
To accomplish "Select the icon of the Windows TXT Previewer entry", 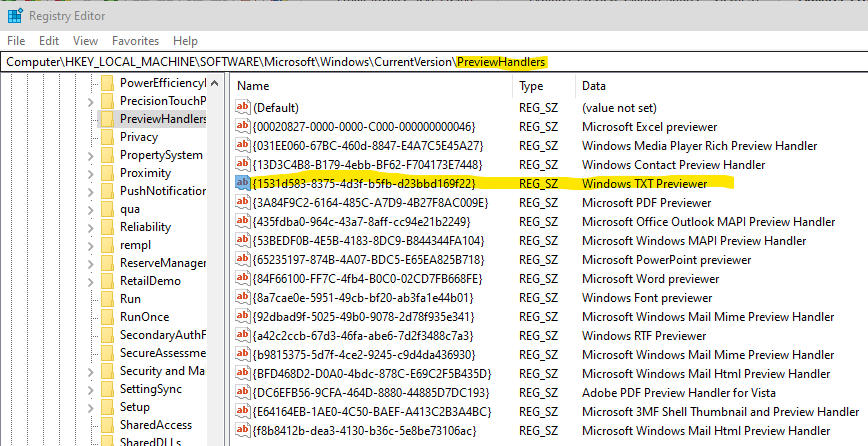I will (x=243, y=184).
